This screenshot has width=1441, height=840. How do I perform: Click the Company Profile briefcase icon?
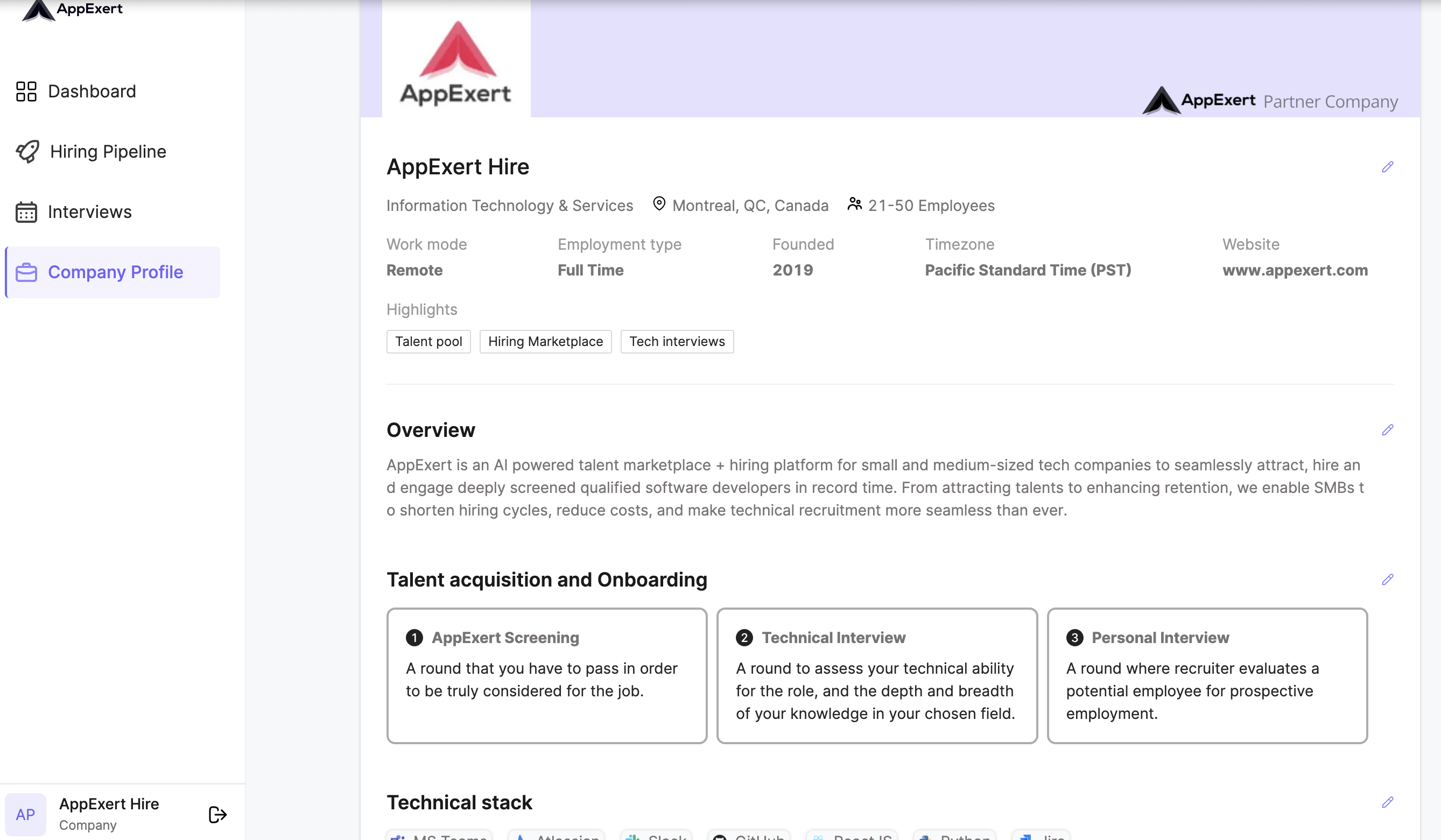pyautogui.click(x=26, y=272)
